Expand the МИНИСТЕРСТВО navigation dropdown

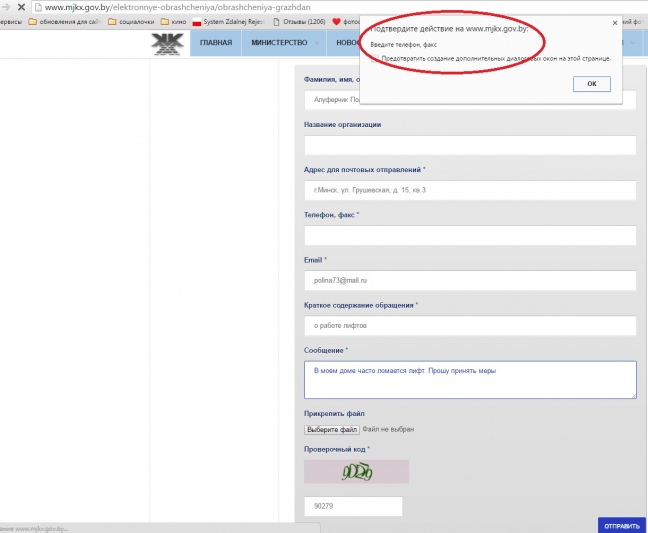[x=284, y=42]
